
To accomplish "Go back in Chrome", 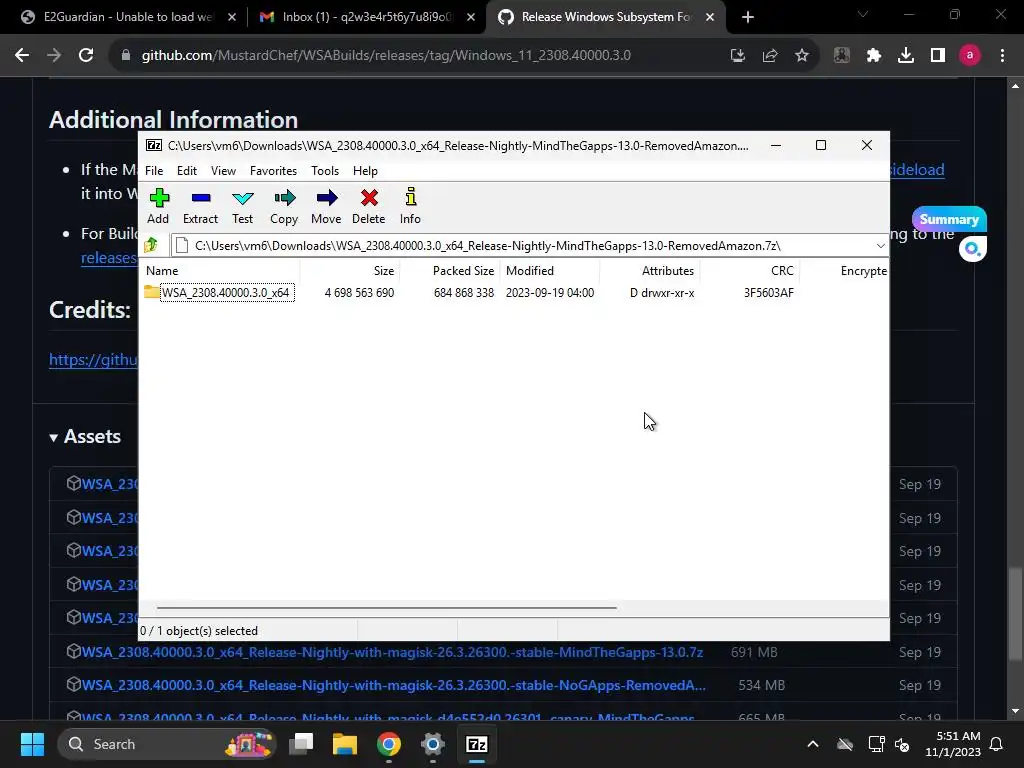I will 22,56.
